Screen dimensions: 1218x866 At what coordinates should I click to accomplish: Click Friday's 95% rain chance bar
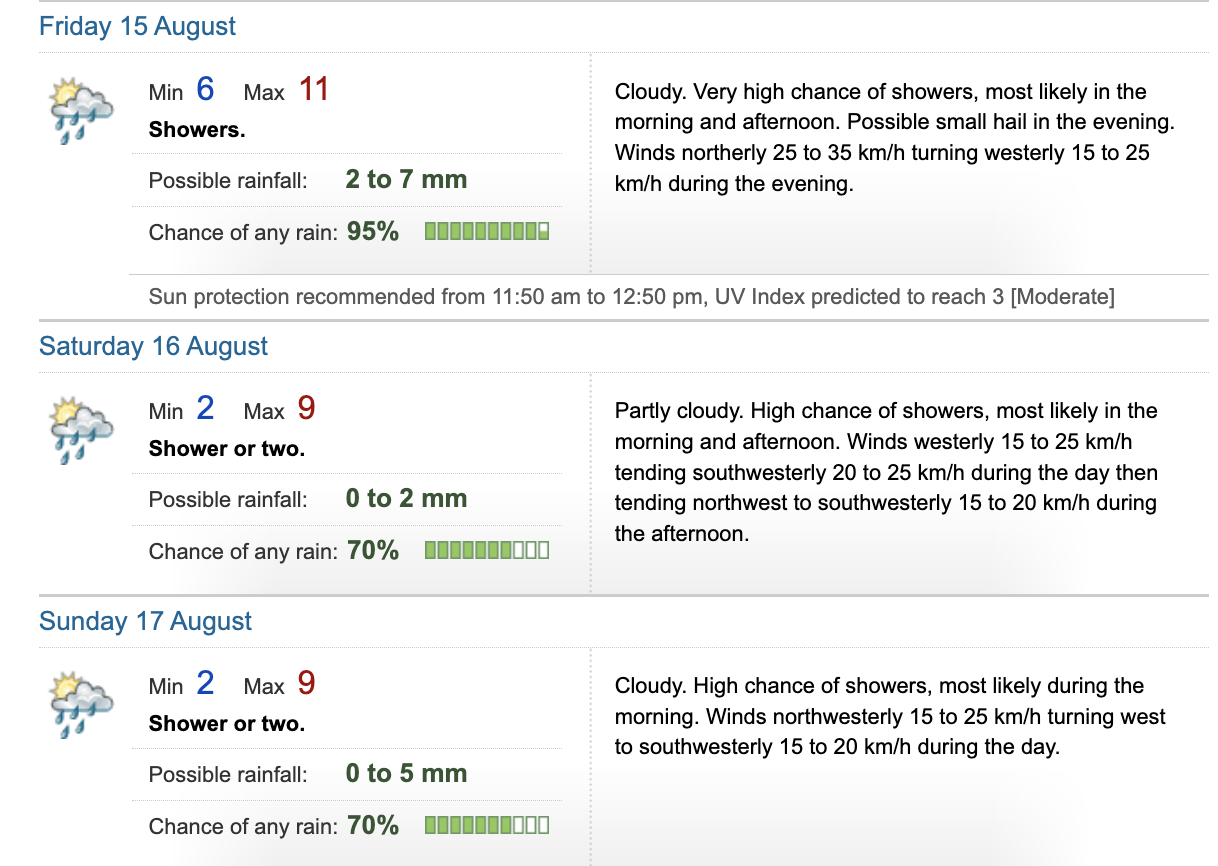(x=487, y=232)
